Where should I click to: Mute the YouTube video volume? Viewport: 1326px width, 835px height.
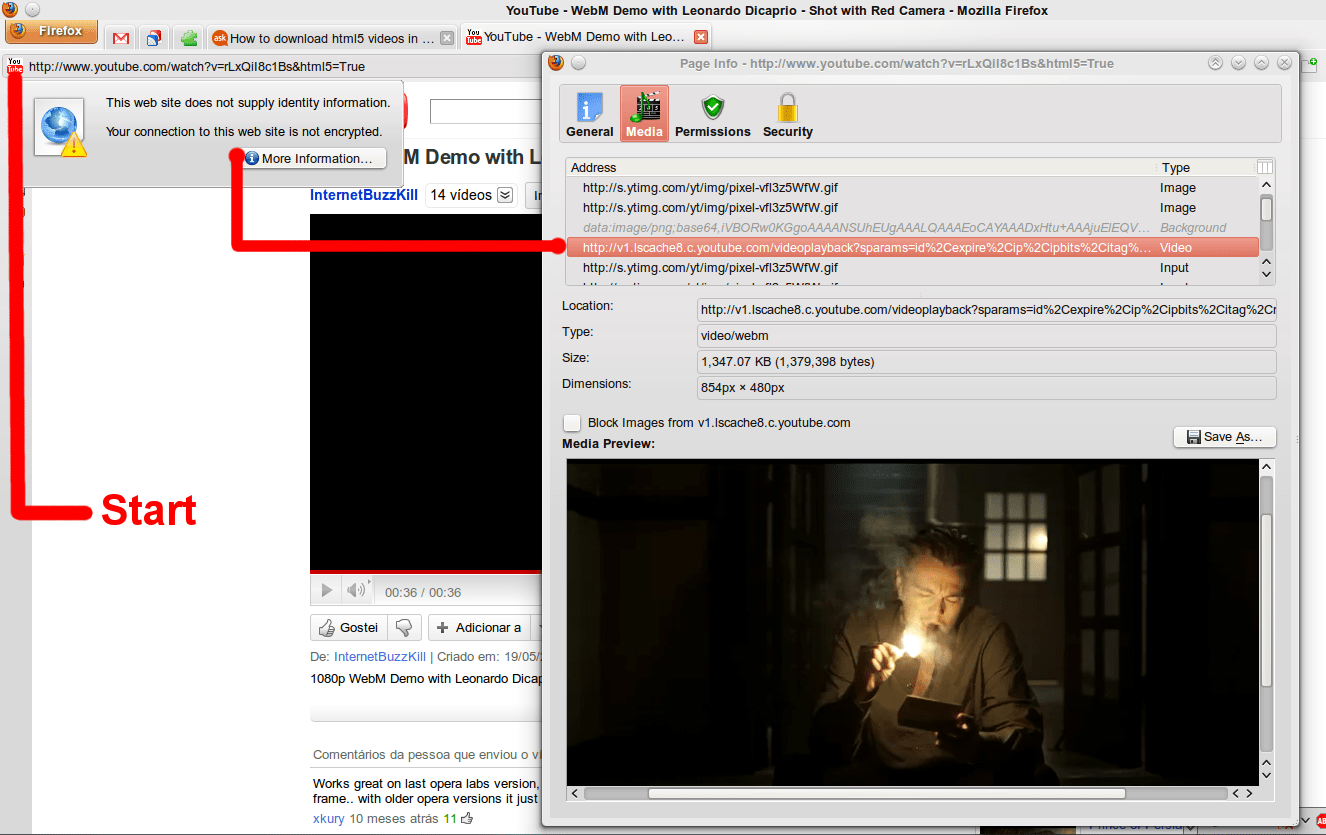pos(356,591)
